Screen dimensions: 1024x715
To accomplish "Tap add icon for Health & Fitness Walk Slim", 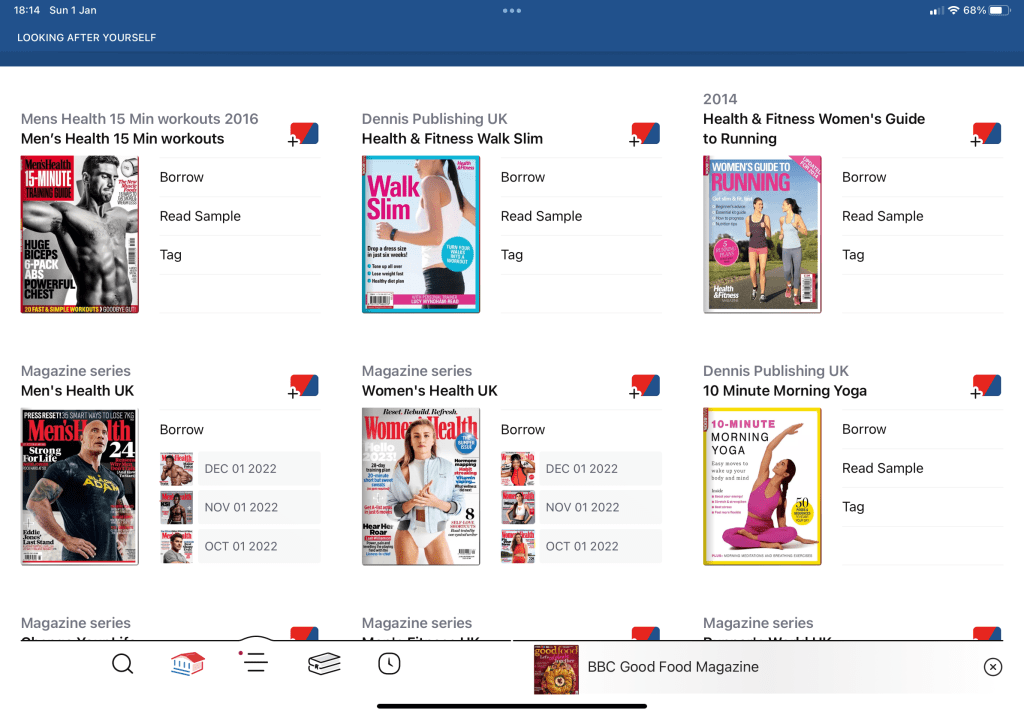I will tap(645, 134).
